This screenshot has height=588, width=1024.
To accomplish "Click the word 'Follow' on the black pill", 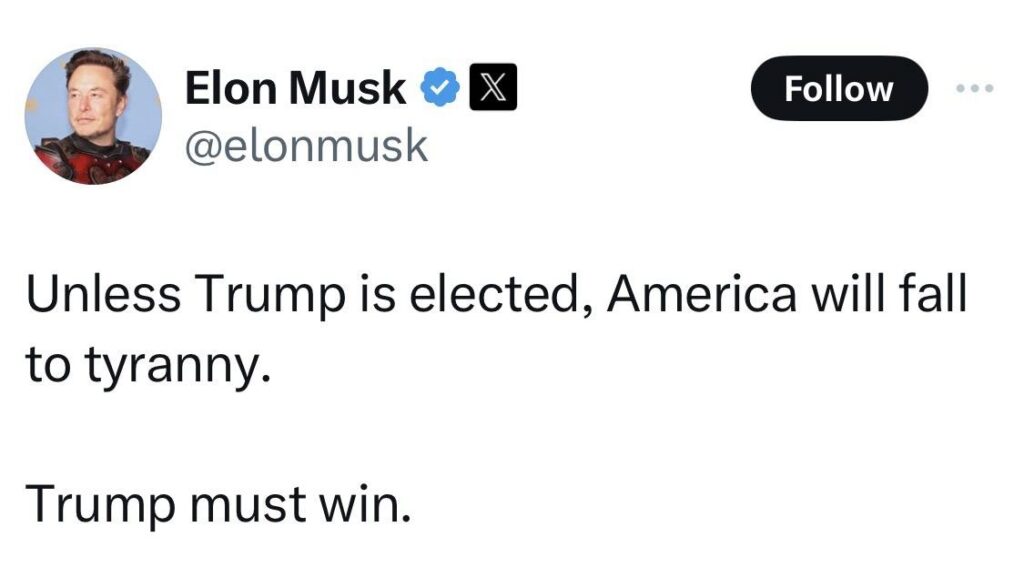I will [839, 89].
